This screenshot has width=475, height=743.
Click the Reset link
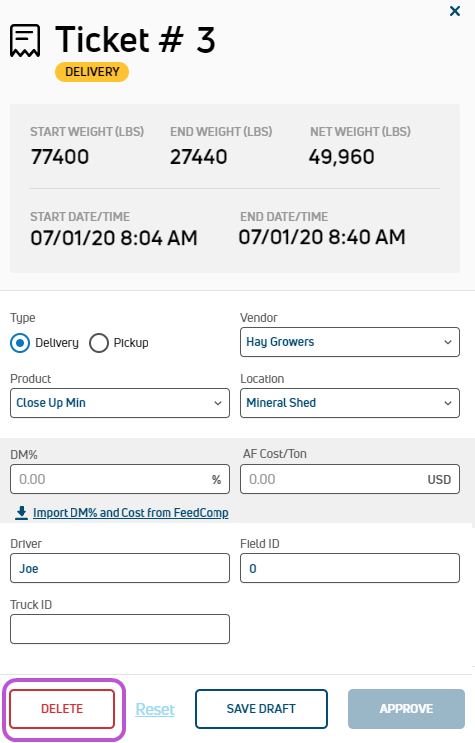155,709
